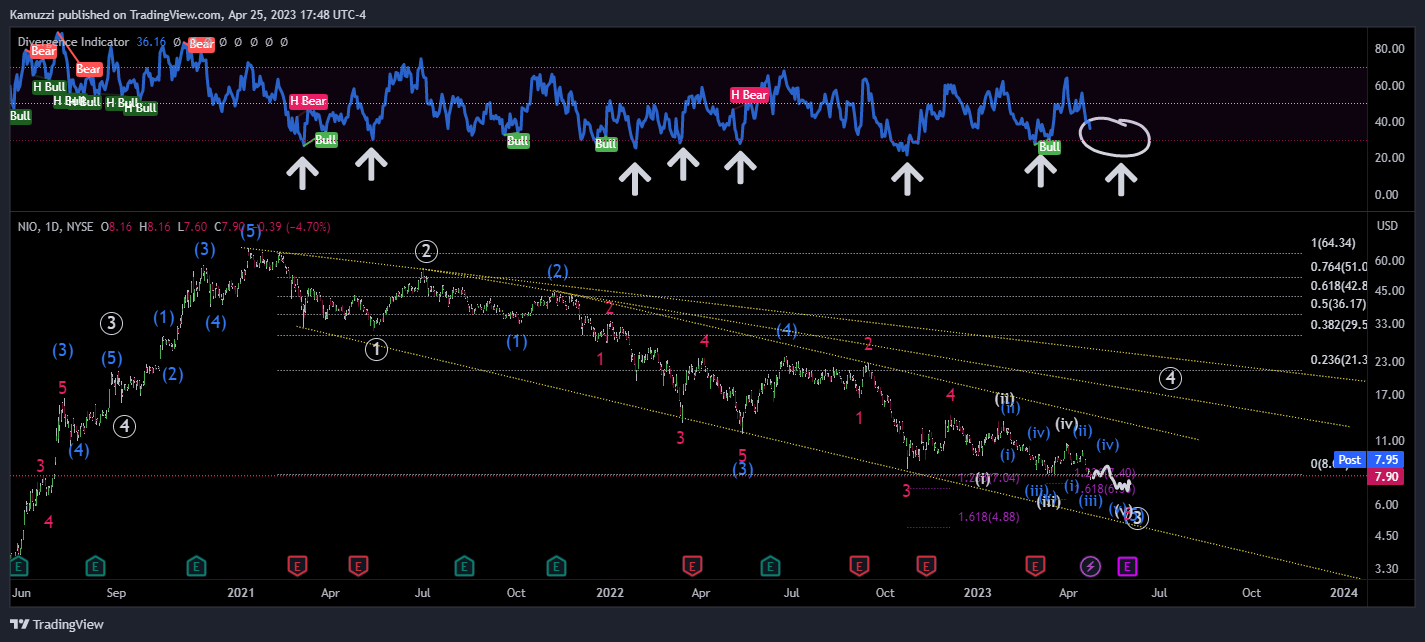Image resolution: width=1425 pixels, height=642 pixels.
Task: Open the TradingView logo at bottom left
Action: [x=57, y=624]
